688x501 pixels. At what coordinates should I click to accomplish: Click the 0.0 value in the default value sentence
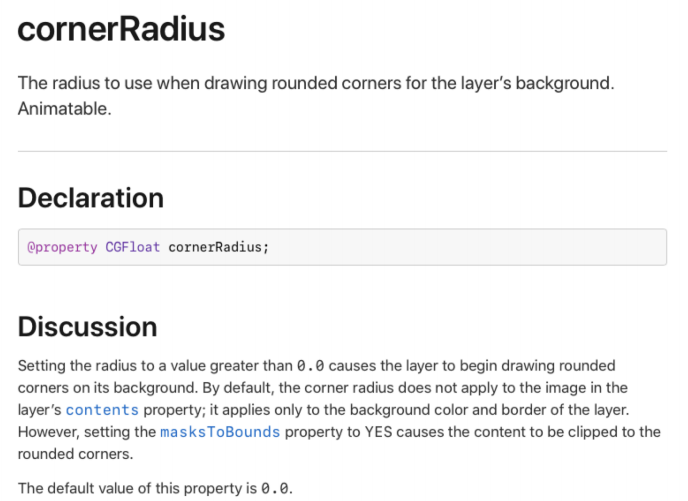(276, 489)
